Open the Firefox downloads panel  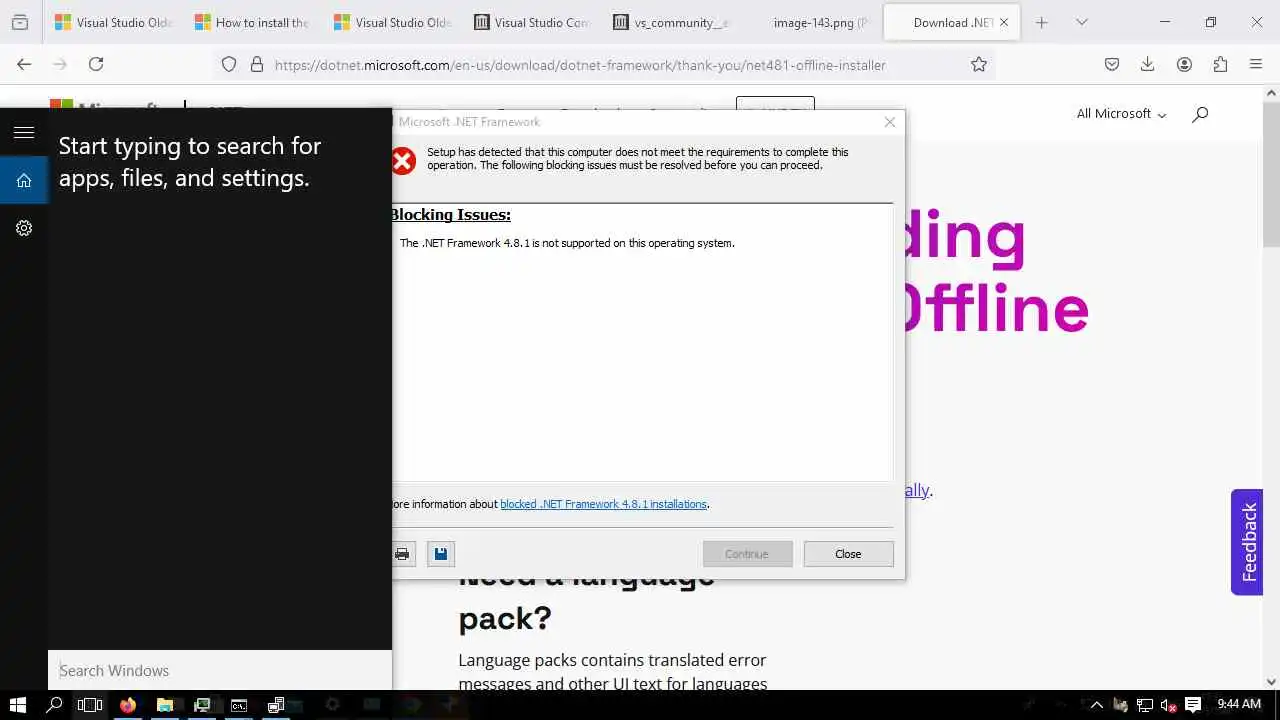(x=1148, y=64)
